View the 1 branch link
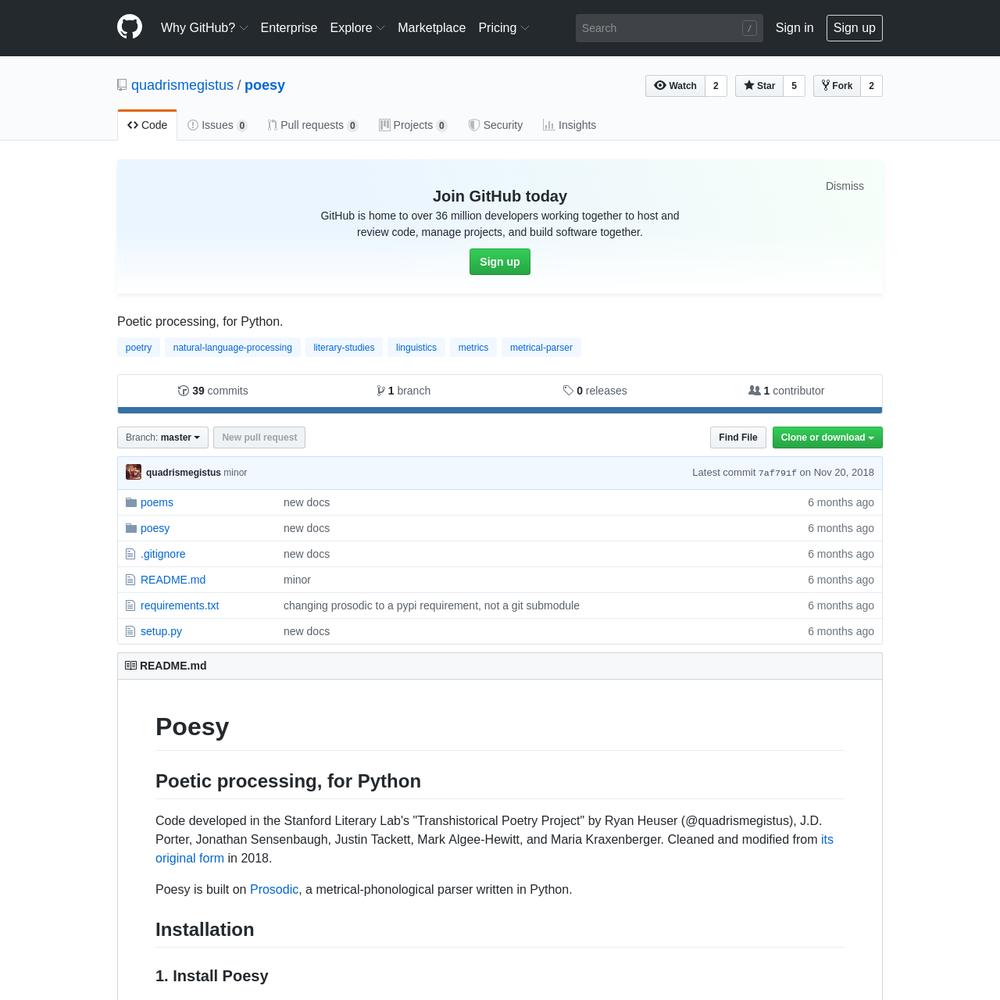 tap(404, 390)
